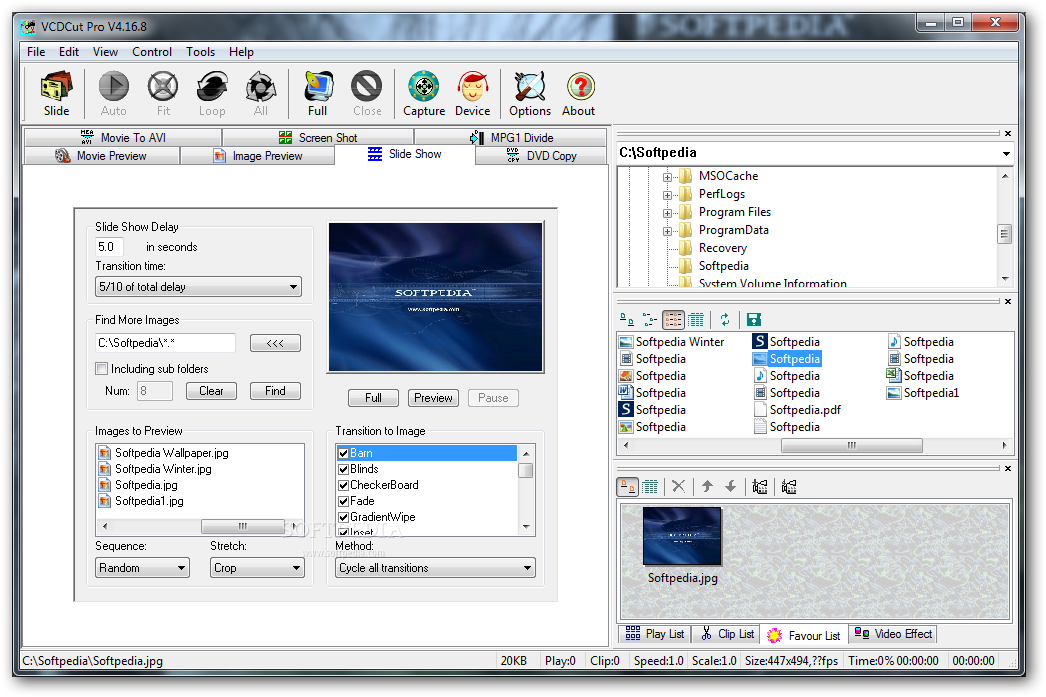This screenshot has height=697, width=1046.
Task: Click the Full button under the preview image
Action: [373, 398]
